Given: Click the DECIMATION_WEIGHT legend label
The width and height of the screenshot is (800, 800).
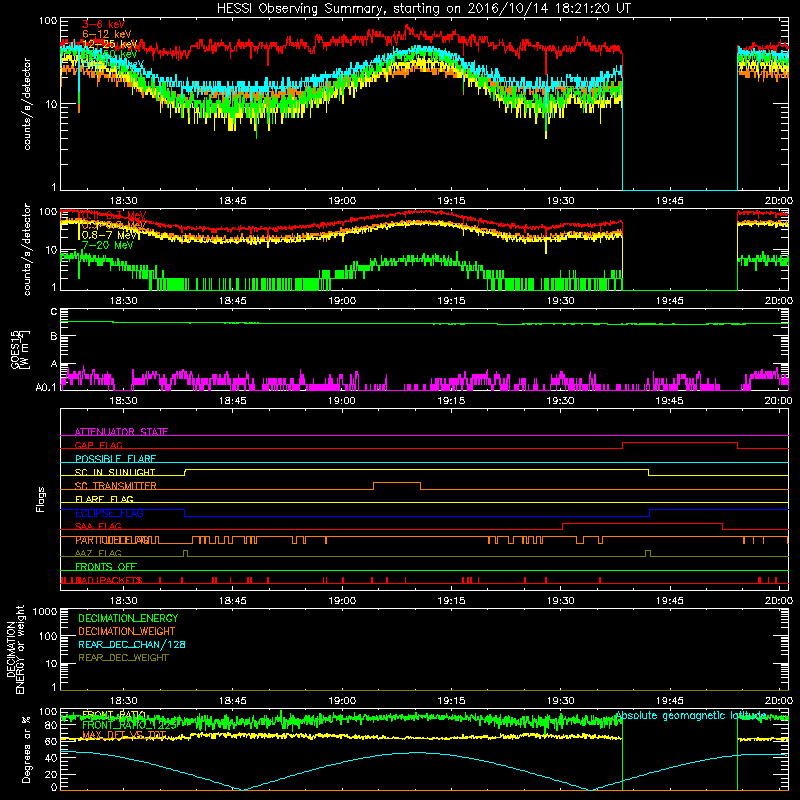Looking at the screenshot, I should pos(127,631).
